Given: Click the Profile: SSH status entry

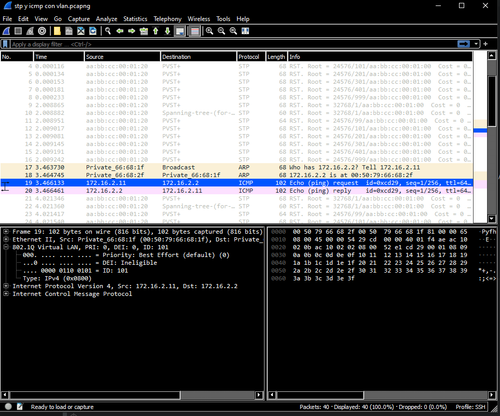Looking at the screenshot, I should 470,407.
